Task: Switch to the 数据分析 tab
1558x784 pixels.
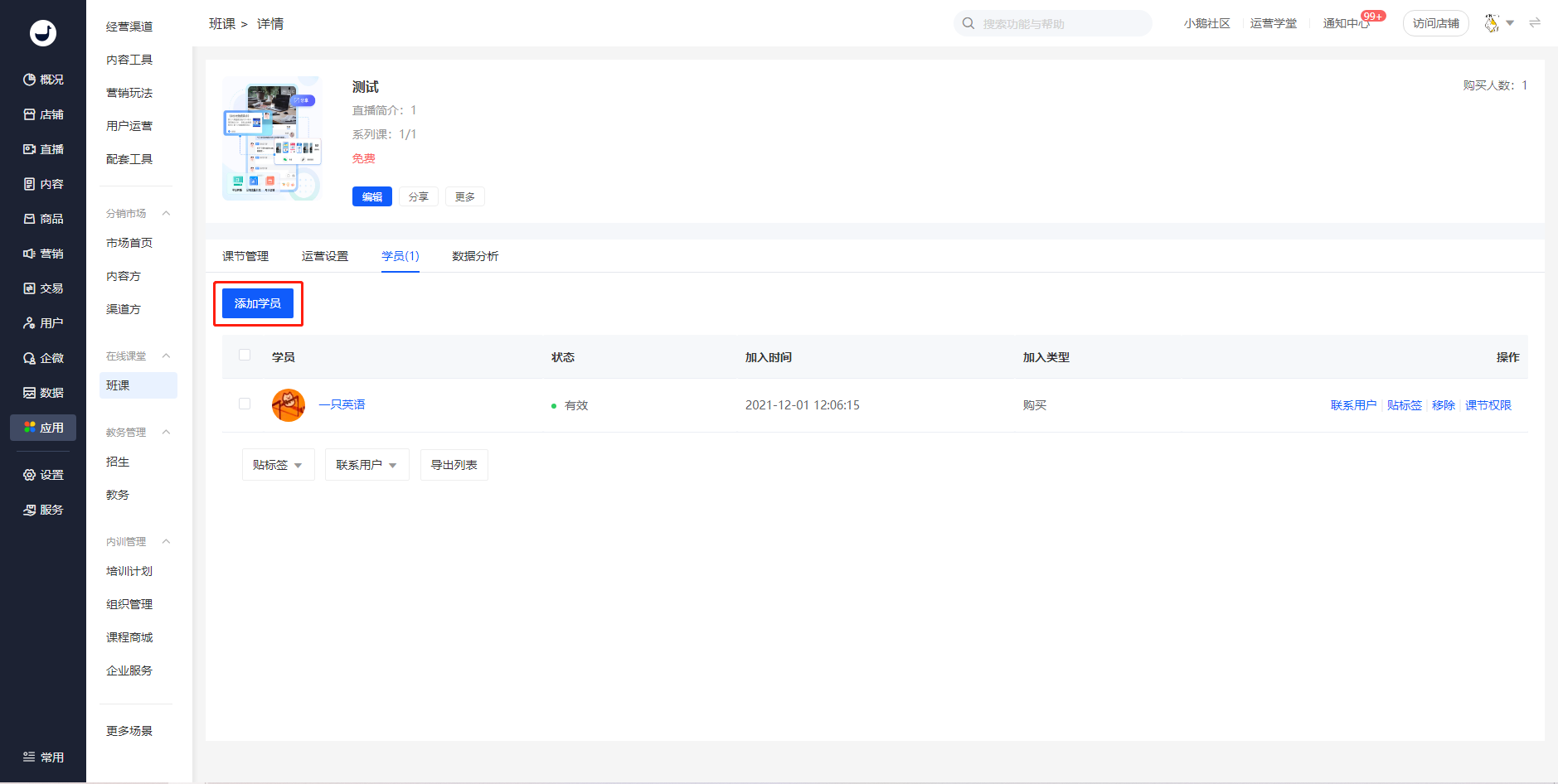Action: (475, 256)
